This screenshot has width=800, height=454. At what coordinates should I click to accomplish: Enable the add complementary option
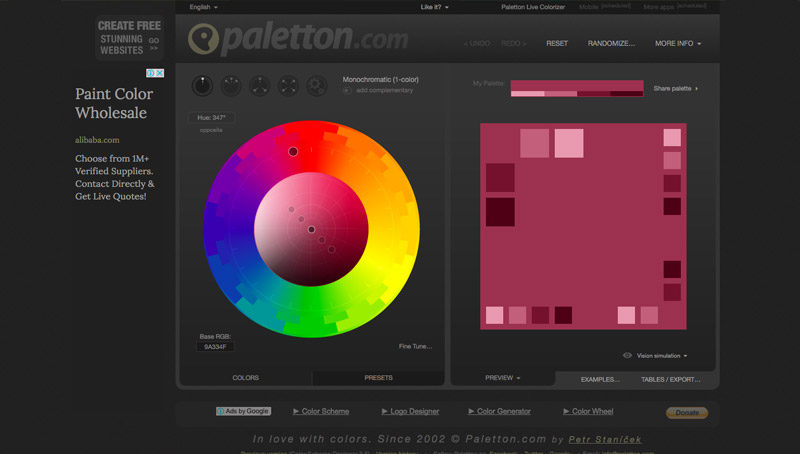click(347, 90)
